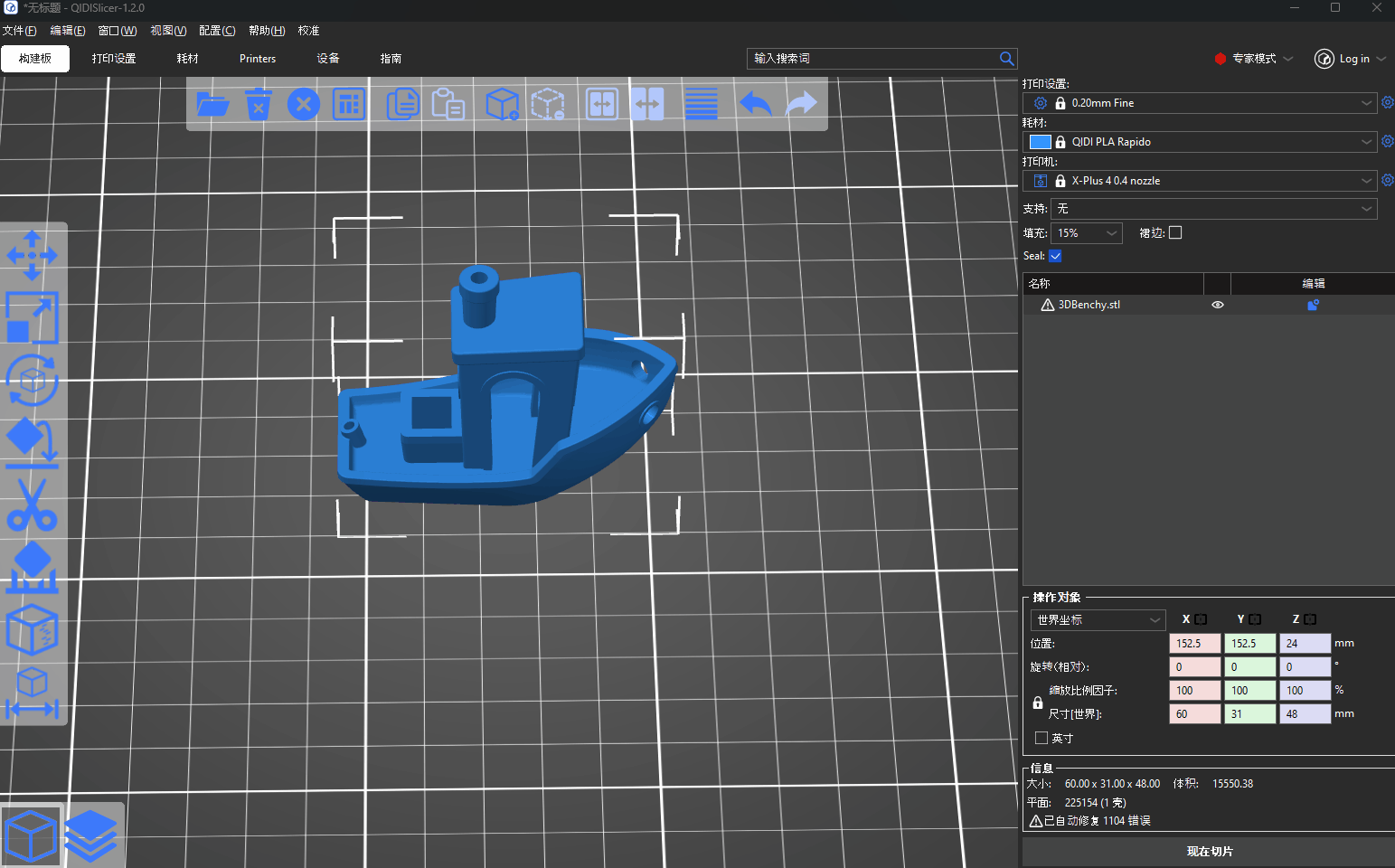Screen dimensions: 1395x868
Task: Select the Paint-on supports tool
Action: point(33,567)
